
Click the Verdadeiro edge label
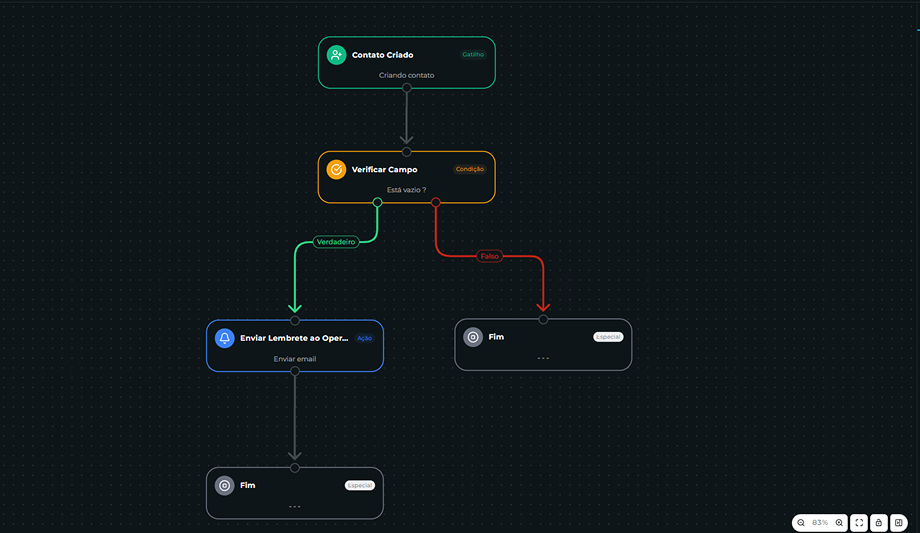coord(336,242)
